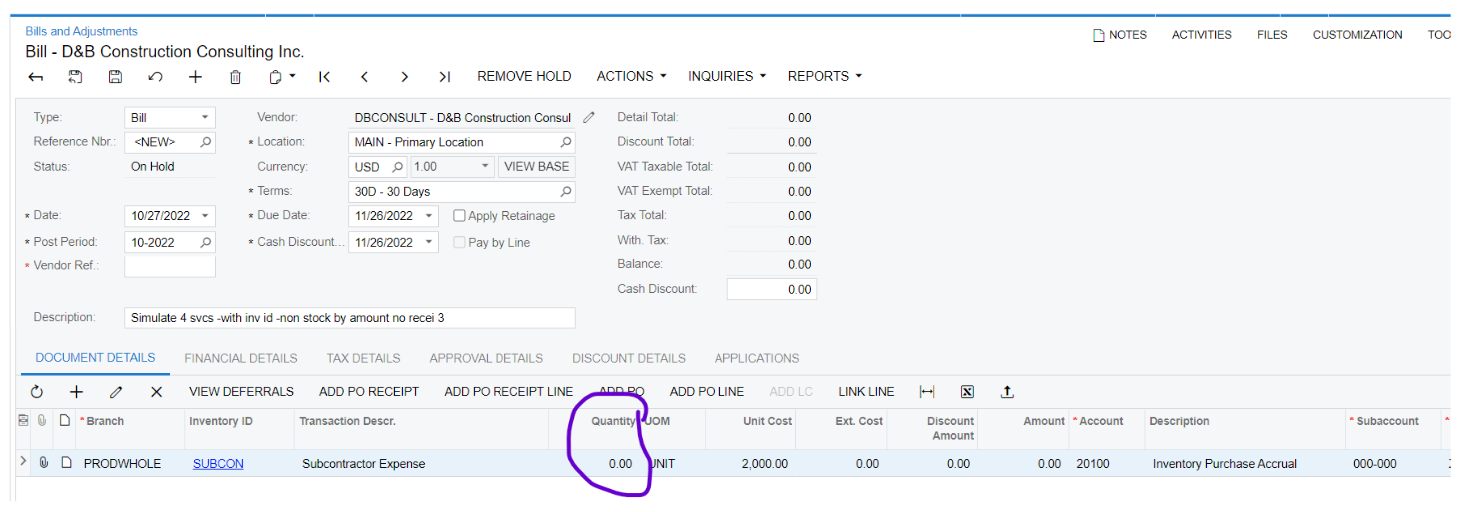
Task: Switch to the FINANCIAL DETAILS tab
Action: point(241,358)
